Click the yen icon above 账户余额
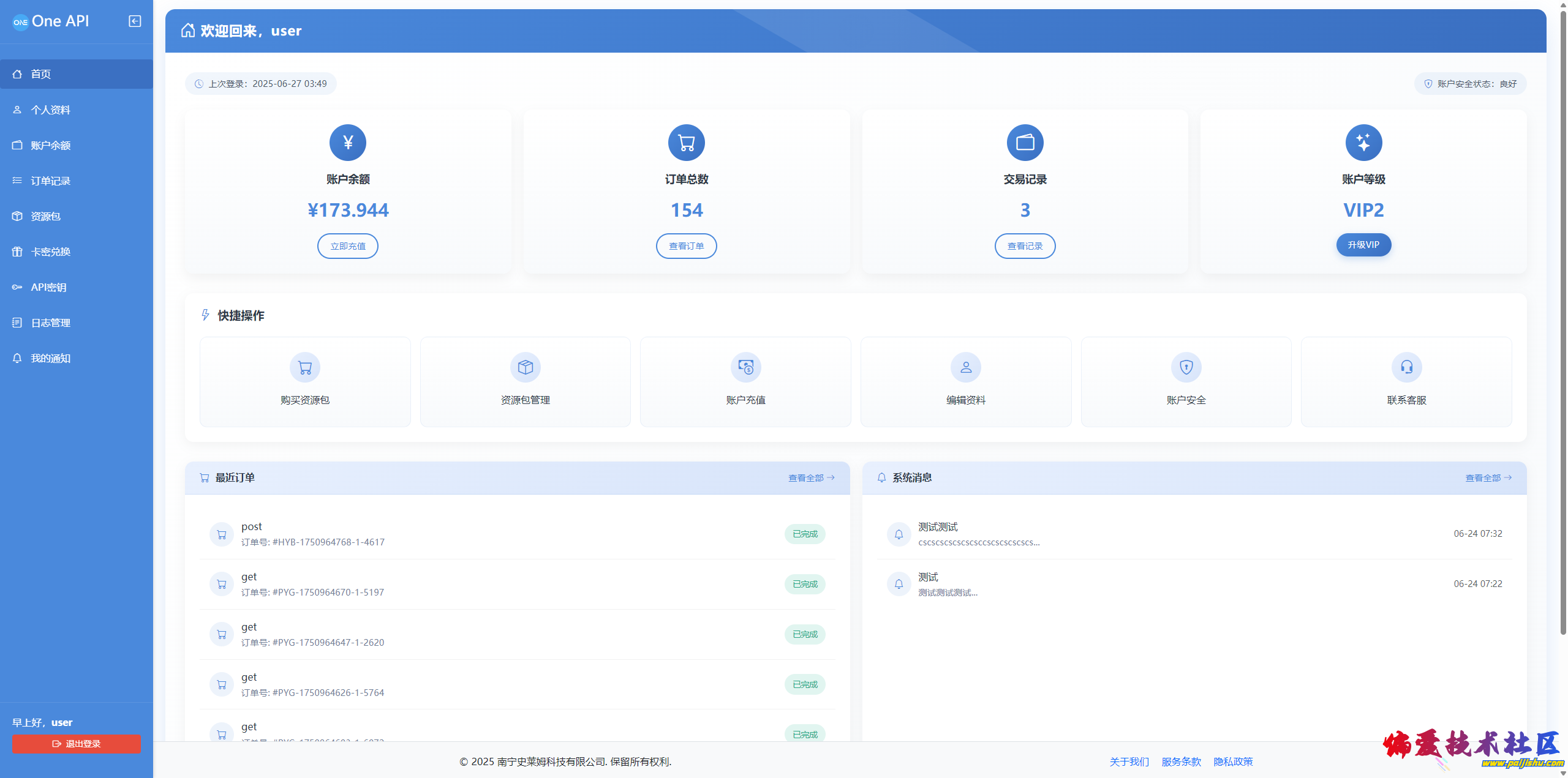The width and height of the screenshot is (1568, 778). [348, 143]
